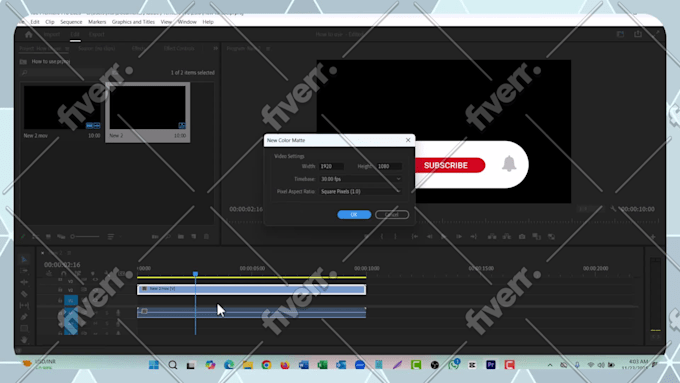Open File Explorer from taskbar
Screen dimensions: 680x383
(x=248, y=365)
